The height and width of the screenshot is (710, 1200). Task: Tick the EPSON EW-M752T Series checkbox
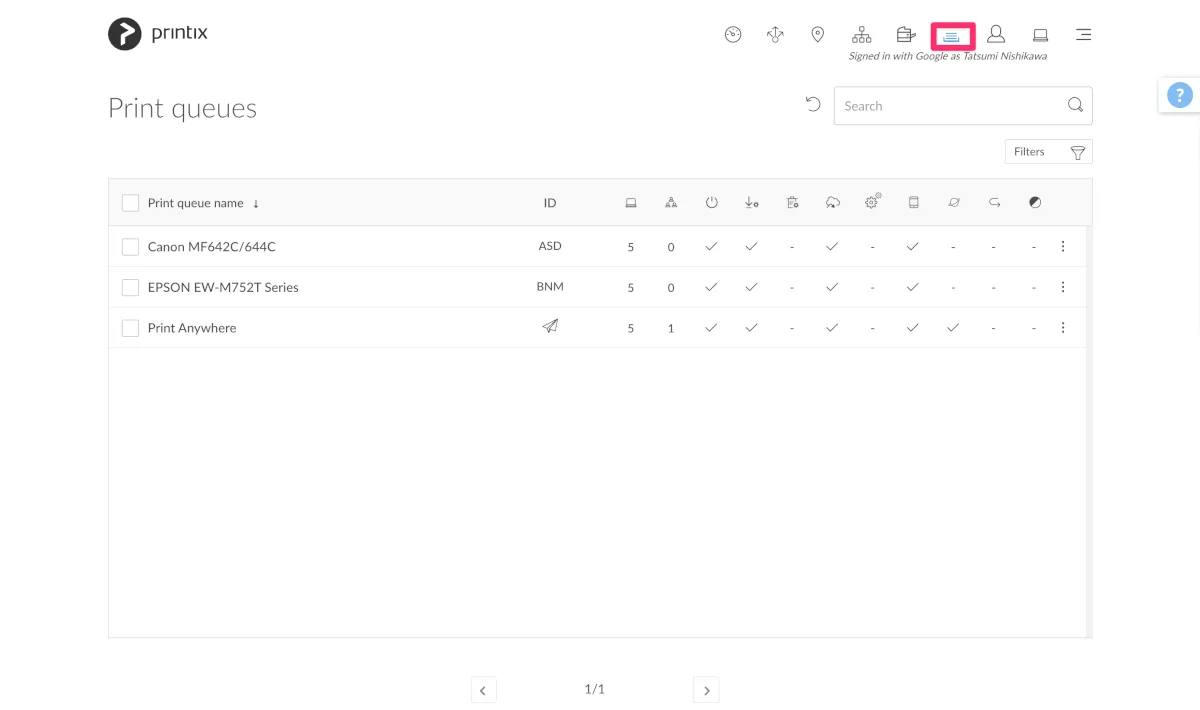[x=130, y=287]
